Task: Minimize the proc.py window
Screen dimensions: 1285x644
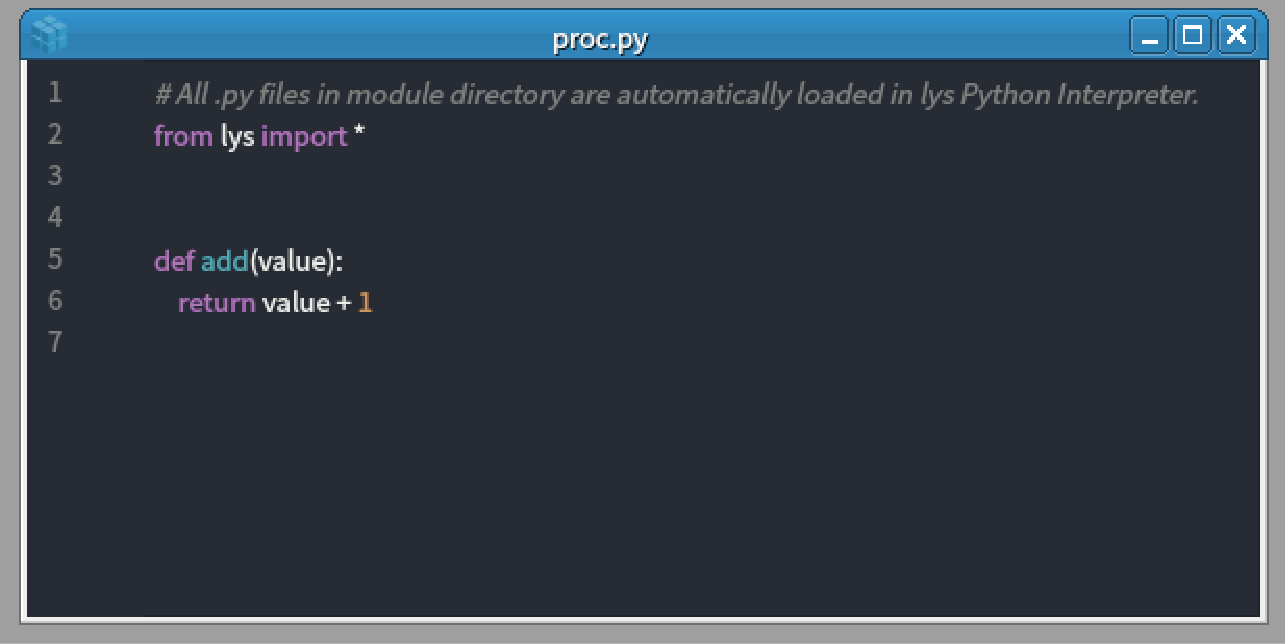Action: (x=1149, y=36)
